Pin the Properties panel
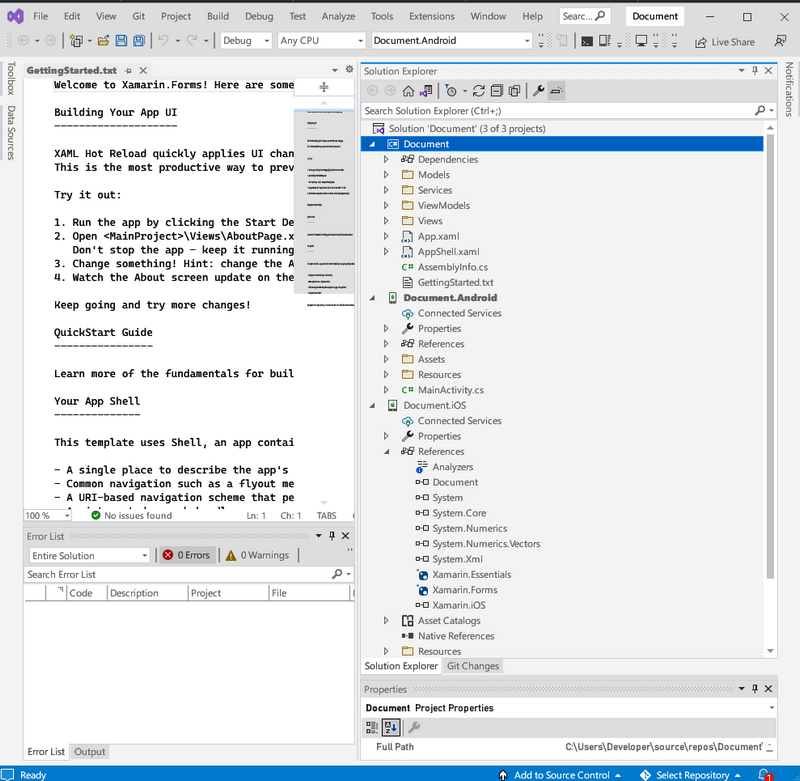The image size is (800, 781). point(755,689)
